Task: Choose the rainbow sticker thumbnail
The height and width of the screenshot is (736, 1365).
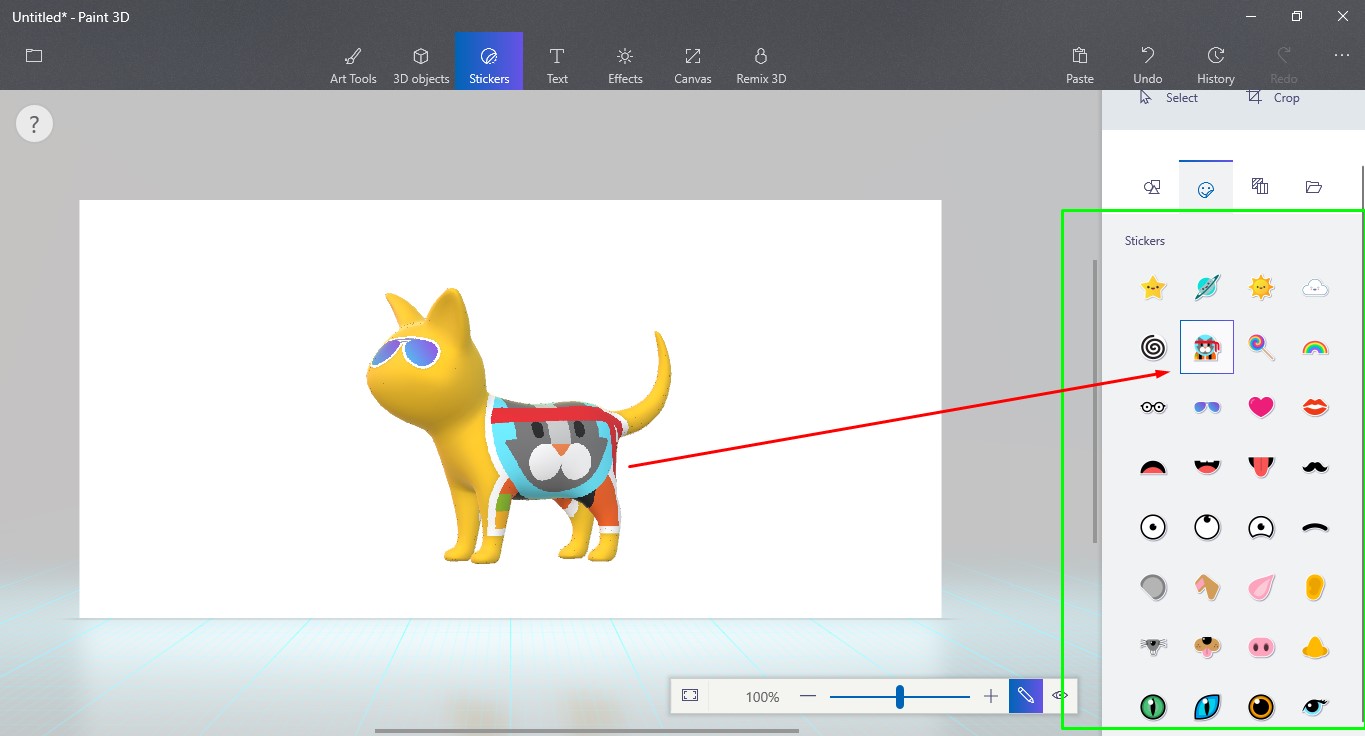Action: [1314, 347]
